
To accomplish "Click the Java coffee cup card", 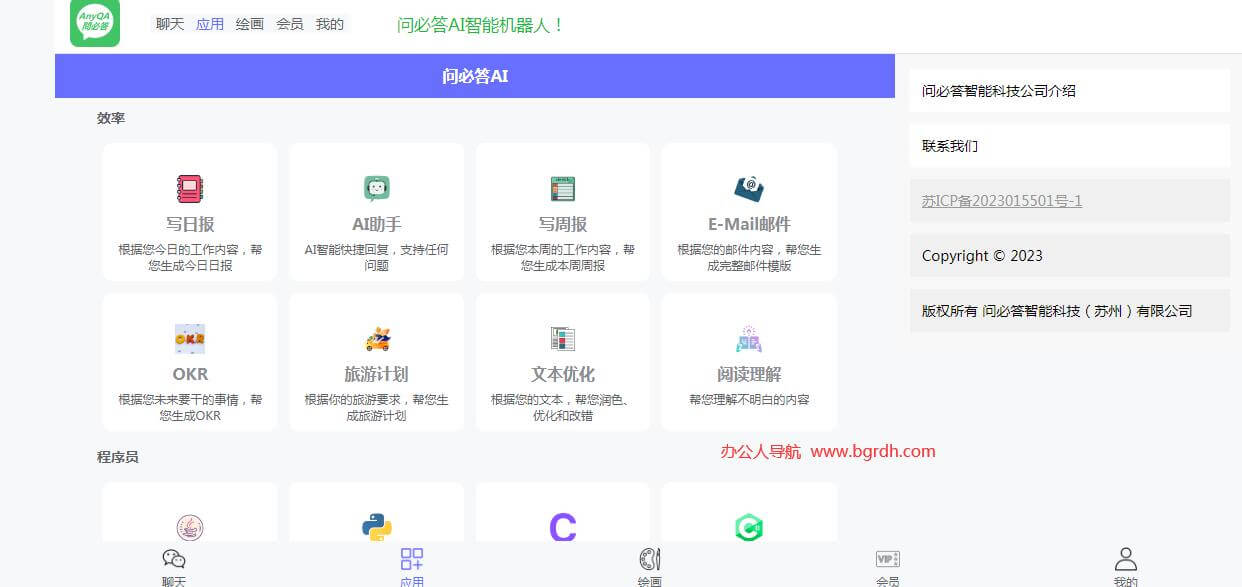I will [x=189, y=525].
